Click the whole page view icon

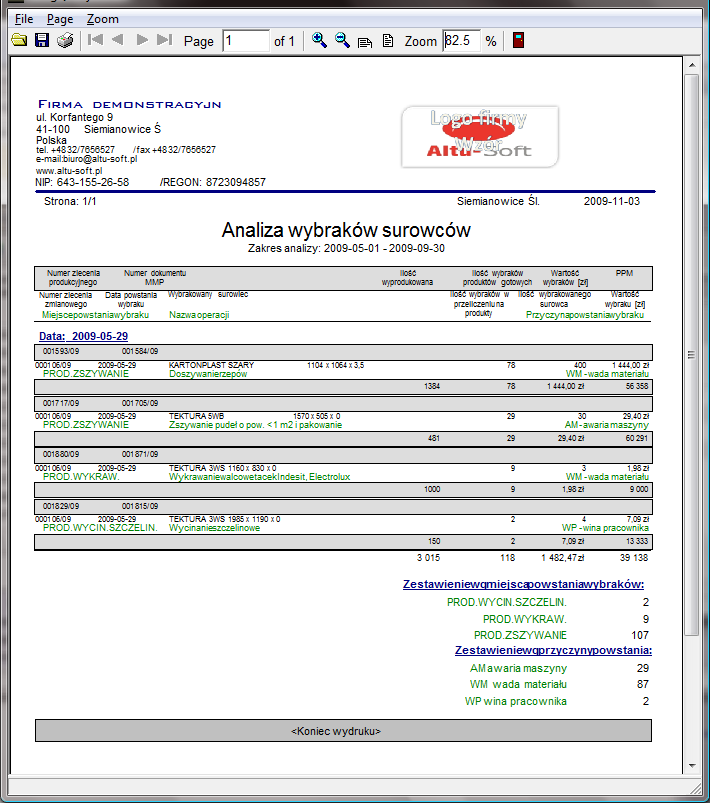(387, 41)
